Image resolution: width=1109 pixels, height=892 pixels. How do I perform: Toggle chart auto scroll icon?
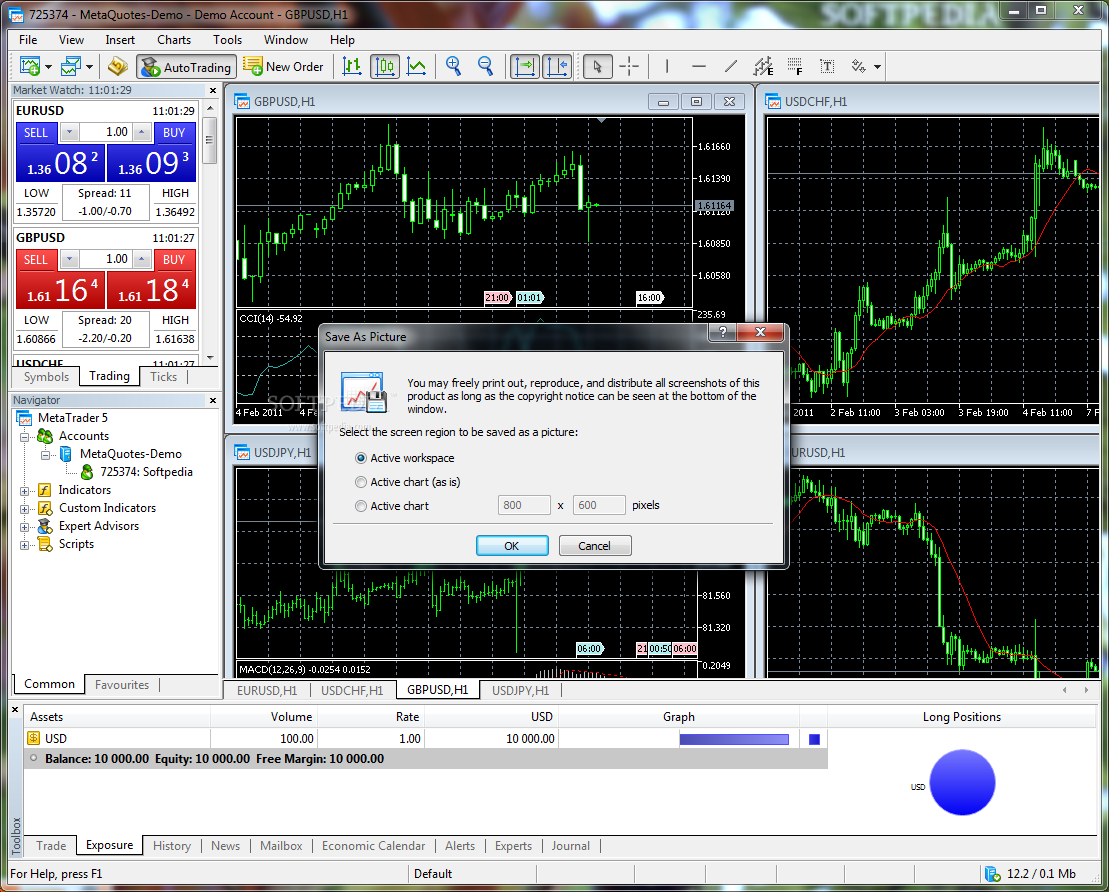click(x=525, y=66)
